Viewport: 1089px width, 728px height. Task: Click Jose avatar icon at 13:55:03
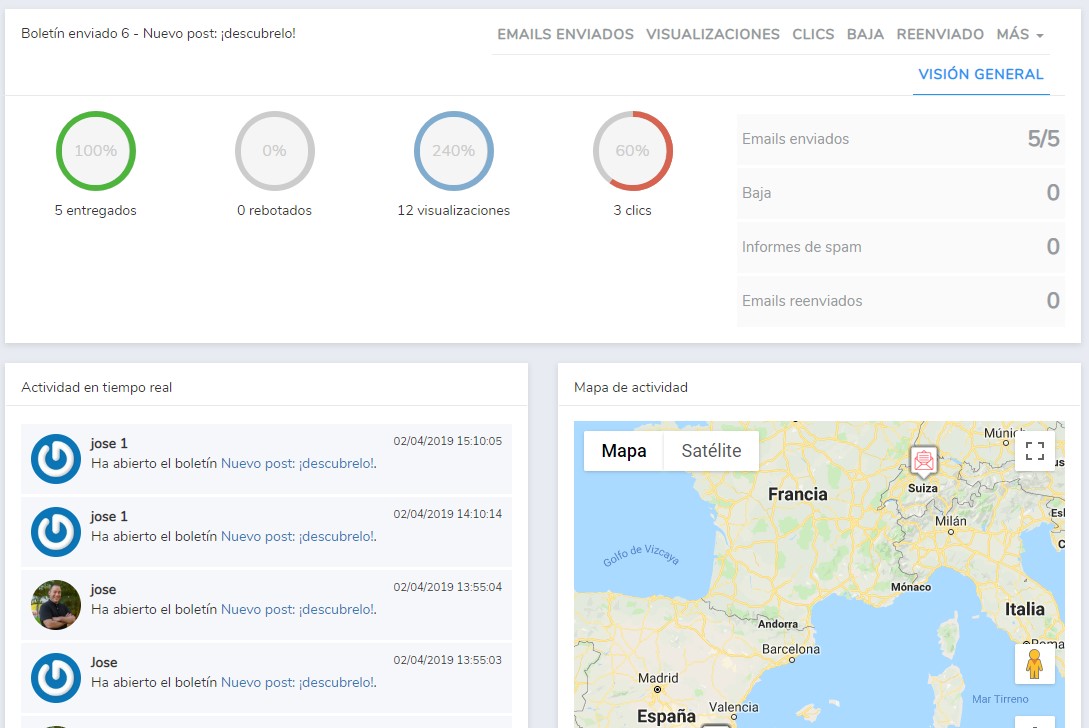tap(56, 678)
